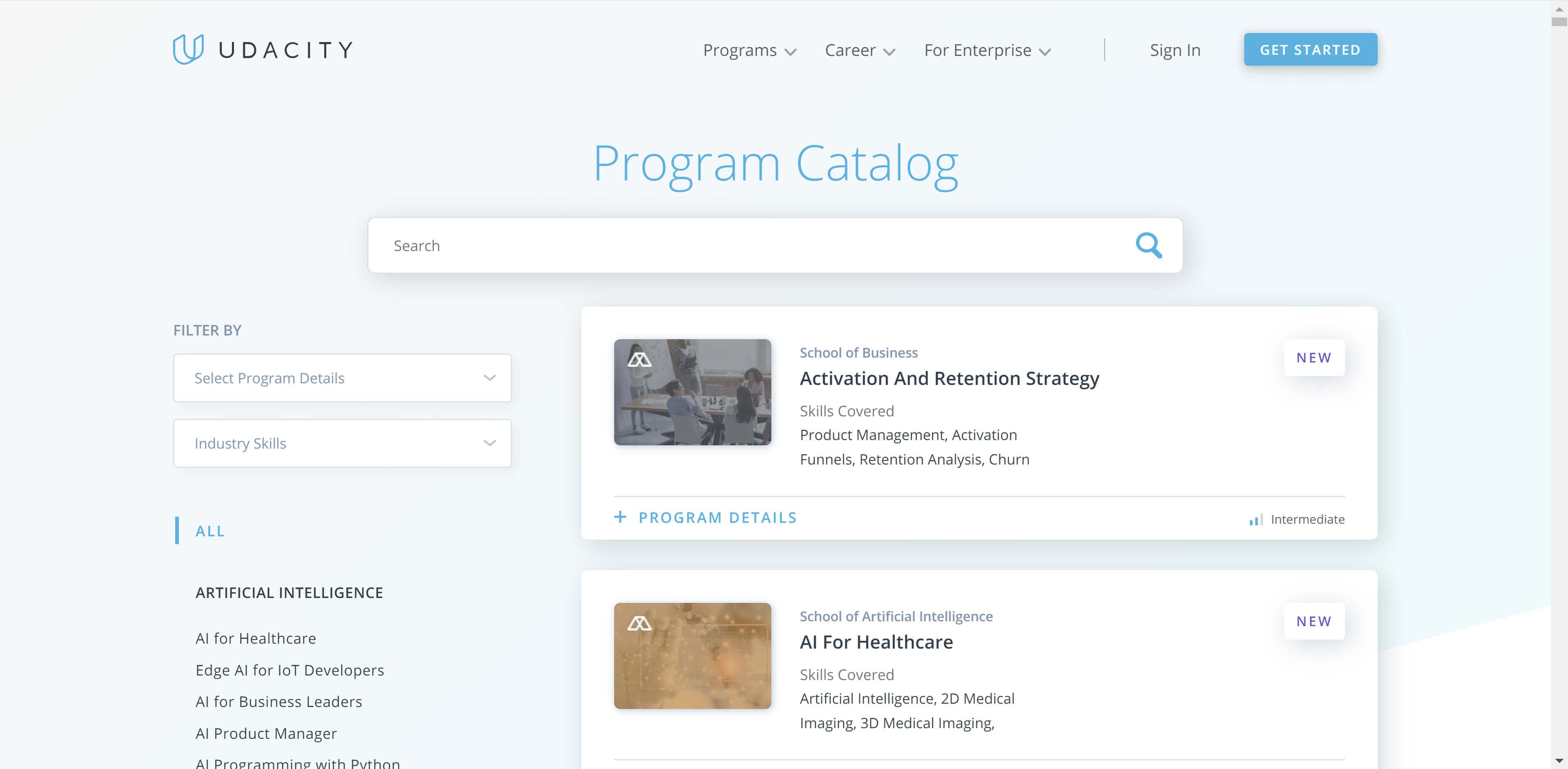The height and width of the screenshot is (769, 1568).
Task: Expand the Program Details for Activation Strategy
Action: 706,517
